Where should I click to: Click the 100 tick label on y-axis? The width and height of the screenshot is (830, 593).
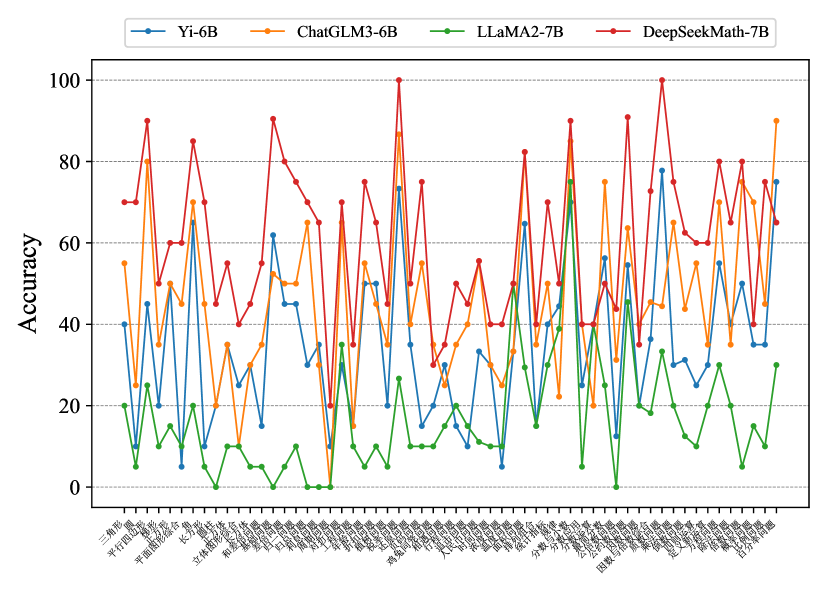[64, 80]
